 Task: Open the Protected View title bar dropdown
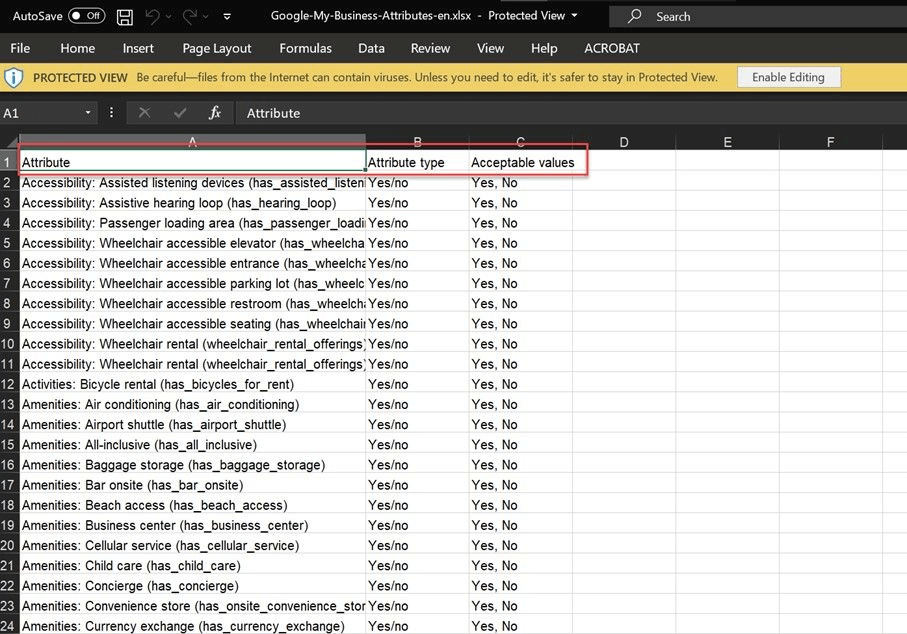(573, 16)
